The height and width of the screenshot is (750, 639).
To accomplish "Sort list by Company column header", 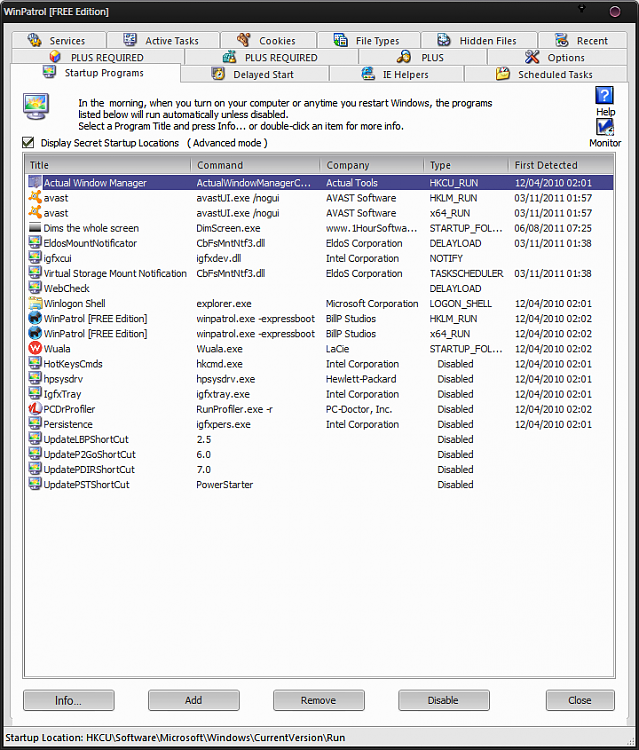I will pos(372,165).
